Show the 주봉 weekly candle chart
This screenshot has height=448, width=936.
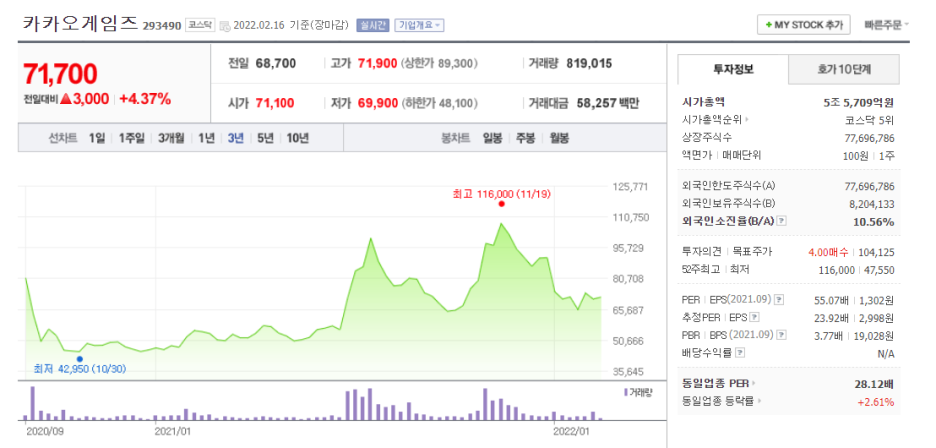(x=526, y=138)
